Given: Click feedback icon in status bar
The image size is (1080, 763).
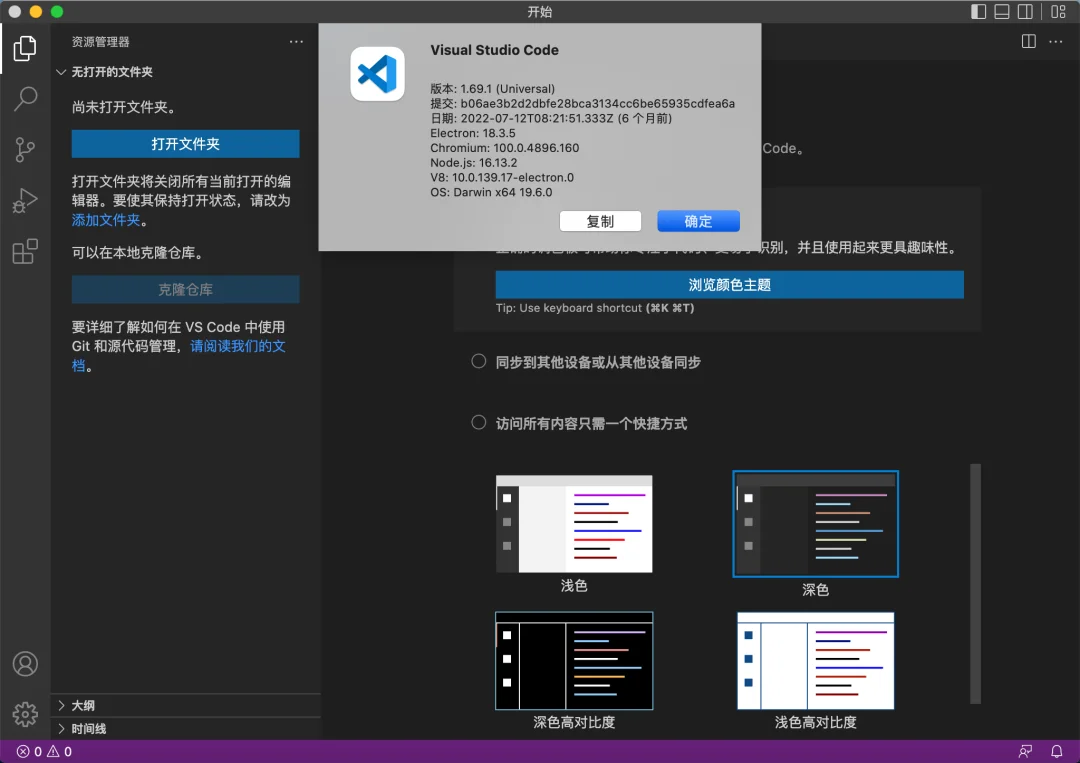Looking at the screenshot, I should coord(1026,751).
